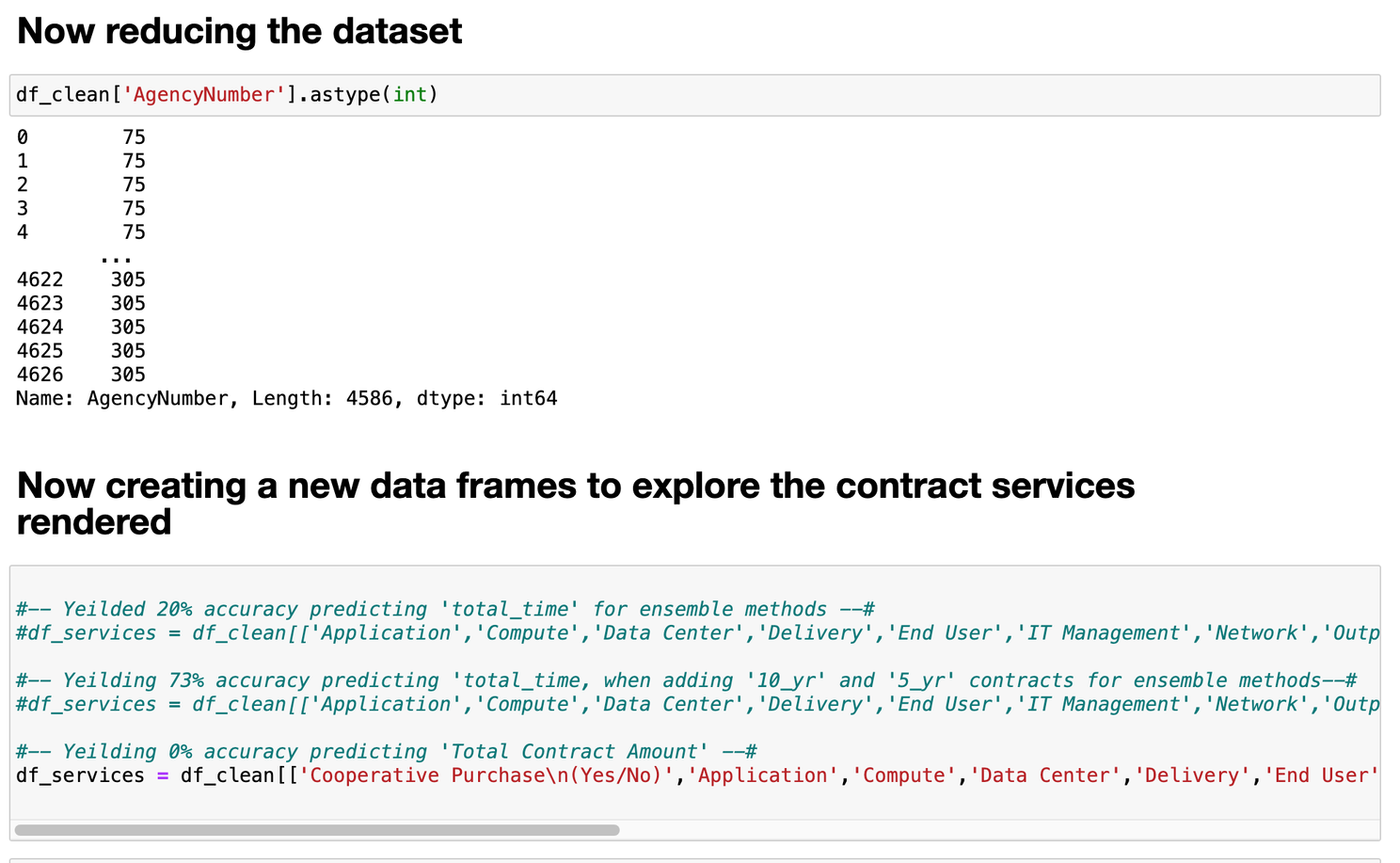Click the second commented-out #df_services line
The height and width of the screenshot is (863, 1400).
coord(696,705)
